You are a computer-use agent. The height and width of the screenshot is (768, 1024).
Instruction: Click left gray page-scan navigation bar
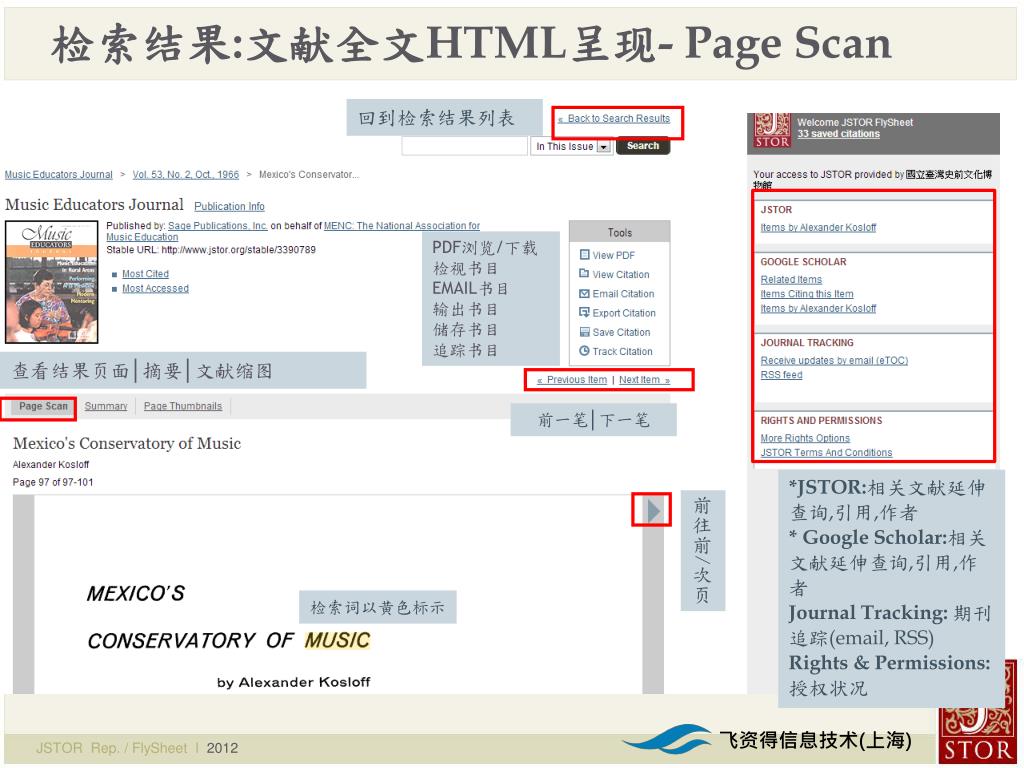pyautogui.click(x=24, y=594)
